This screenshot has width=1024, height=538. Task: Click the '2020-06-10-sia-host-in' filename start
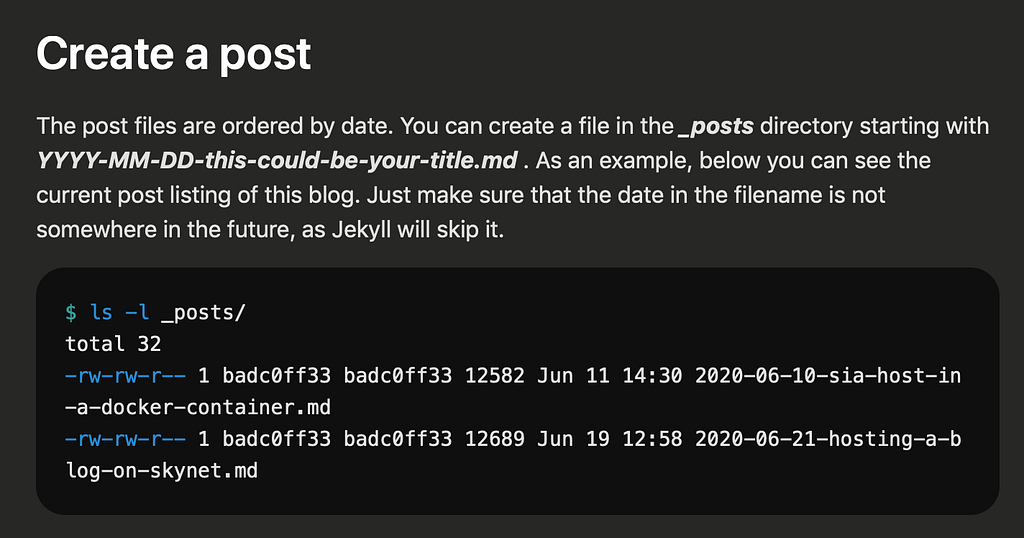pos(828,375)
